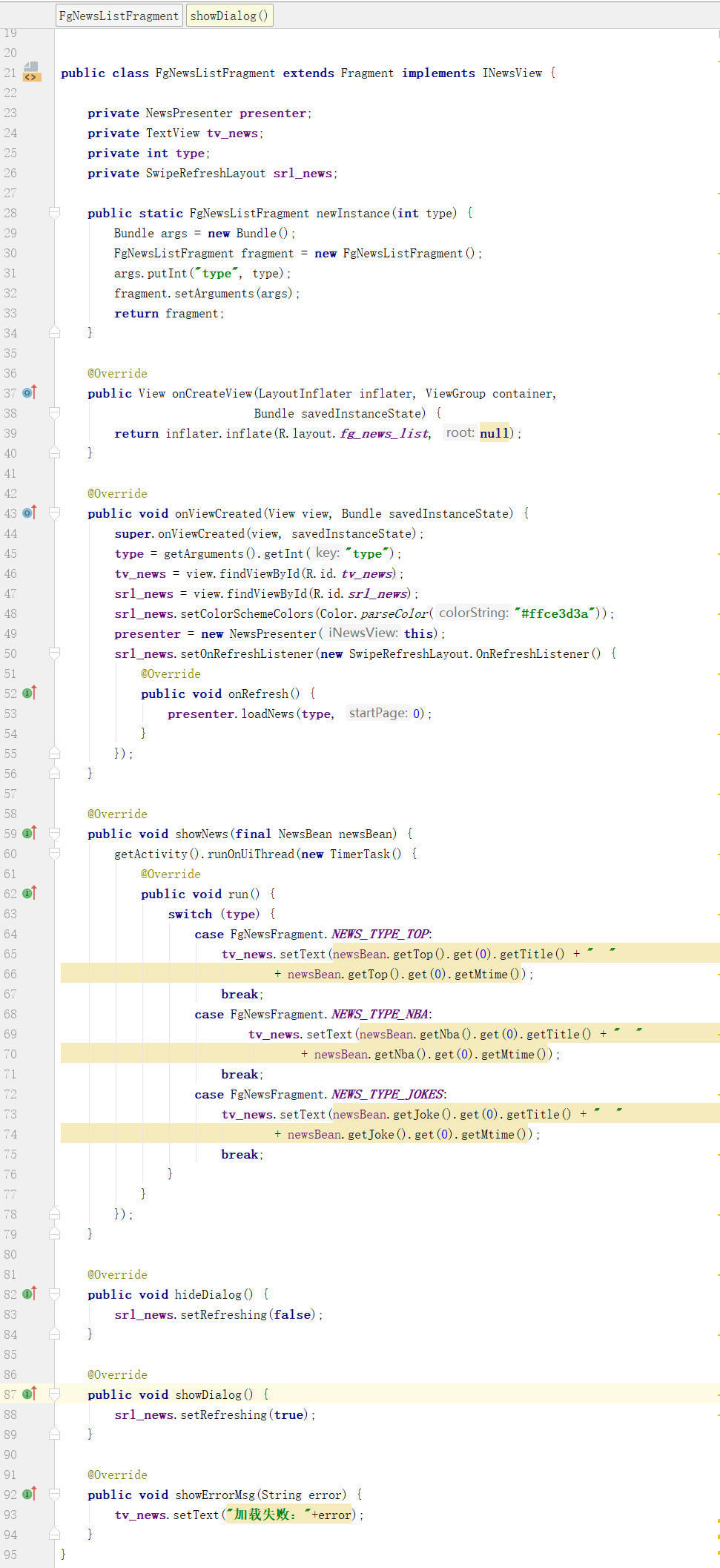Click the highlighted null argument in inflate call
Screen dimensions: 720x1568
(x=495, y=433)
